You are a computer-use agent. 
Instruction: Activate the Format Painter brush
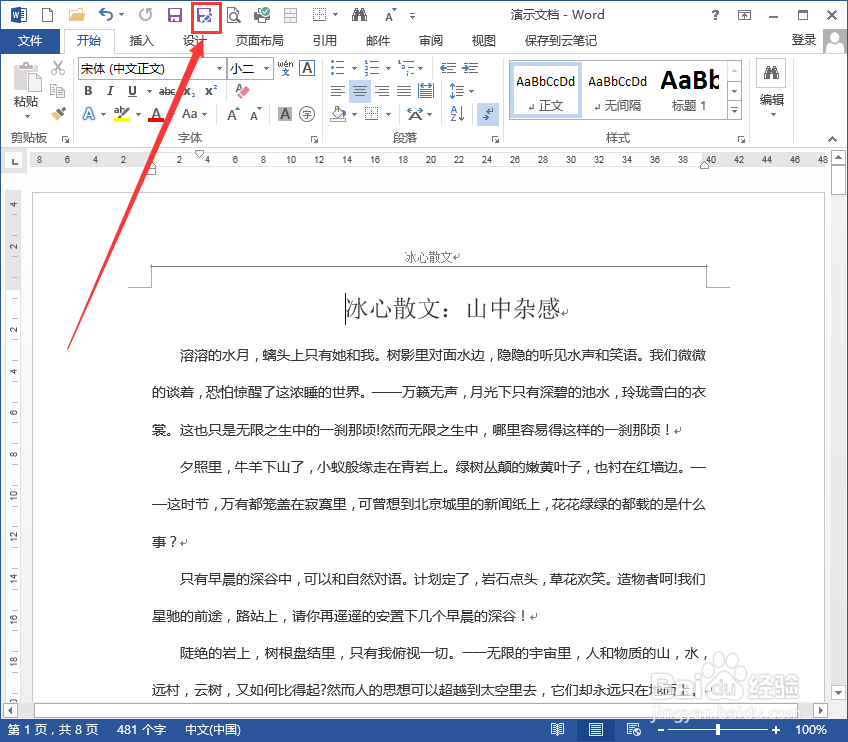(x=58, y=114)
